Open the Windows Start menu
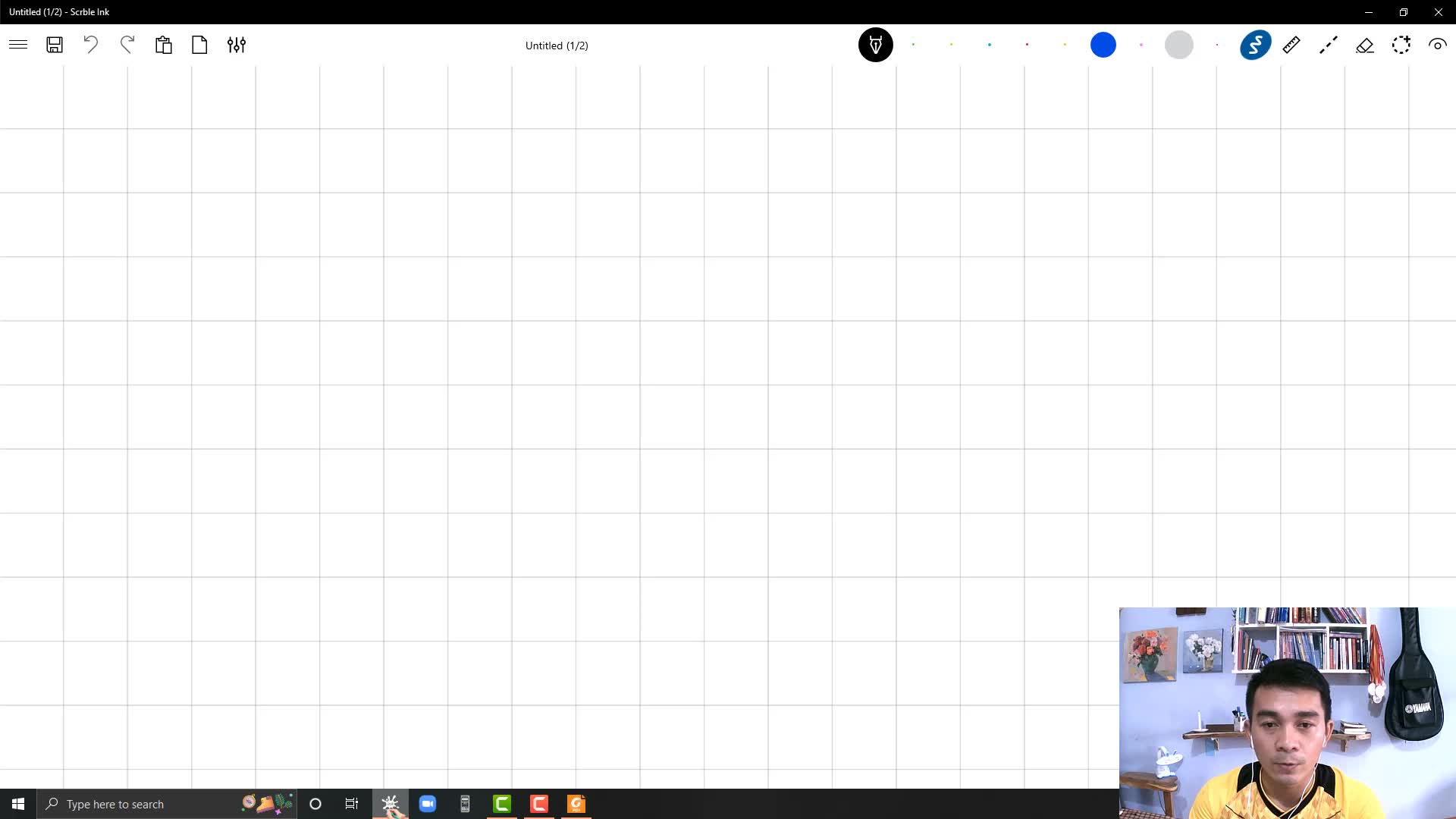 pos(18,804)
